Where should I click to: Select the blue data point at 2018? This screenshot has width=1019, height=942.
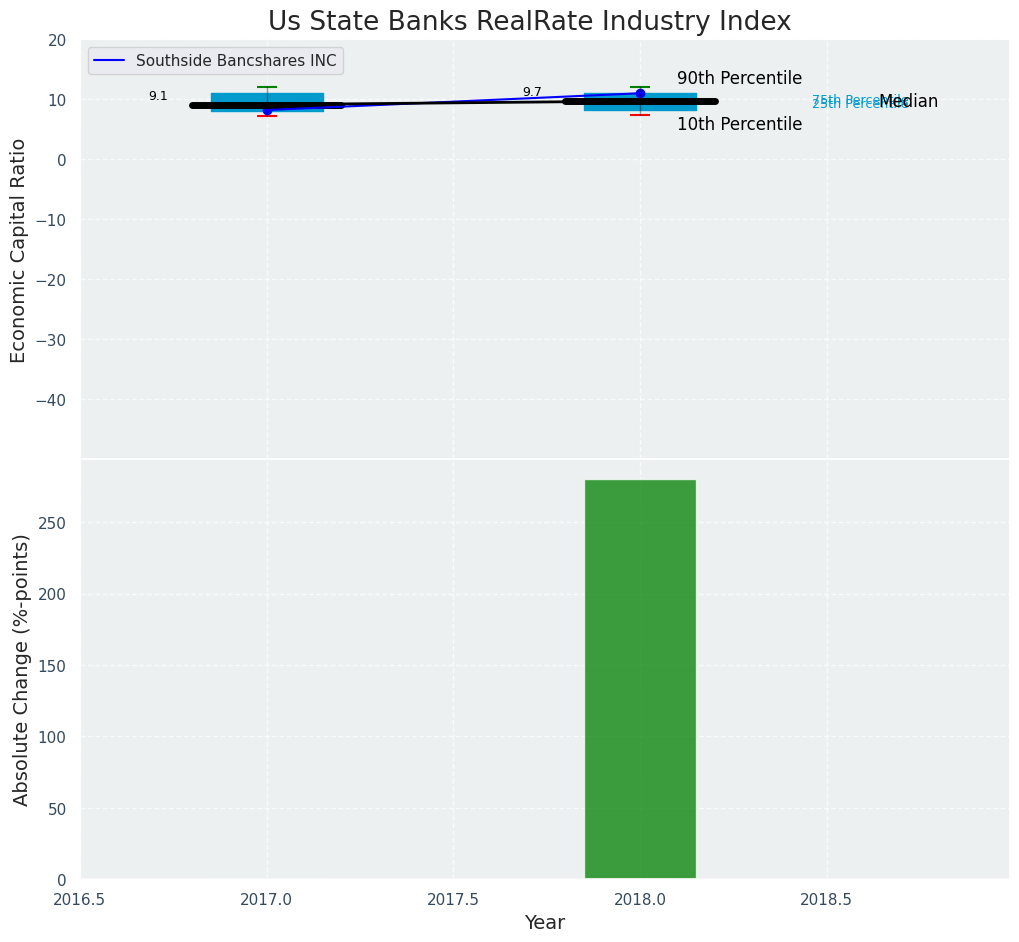tap(640, 94)
